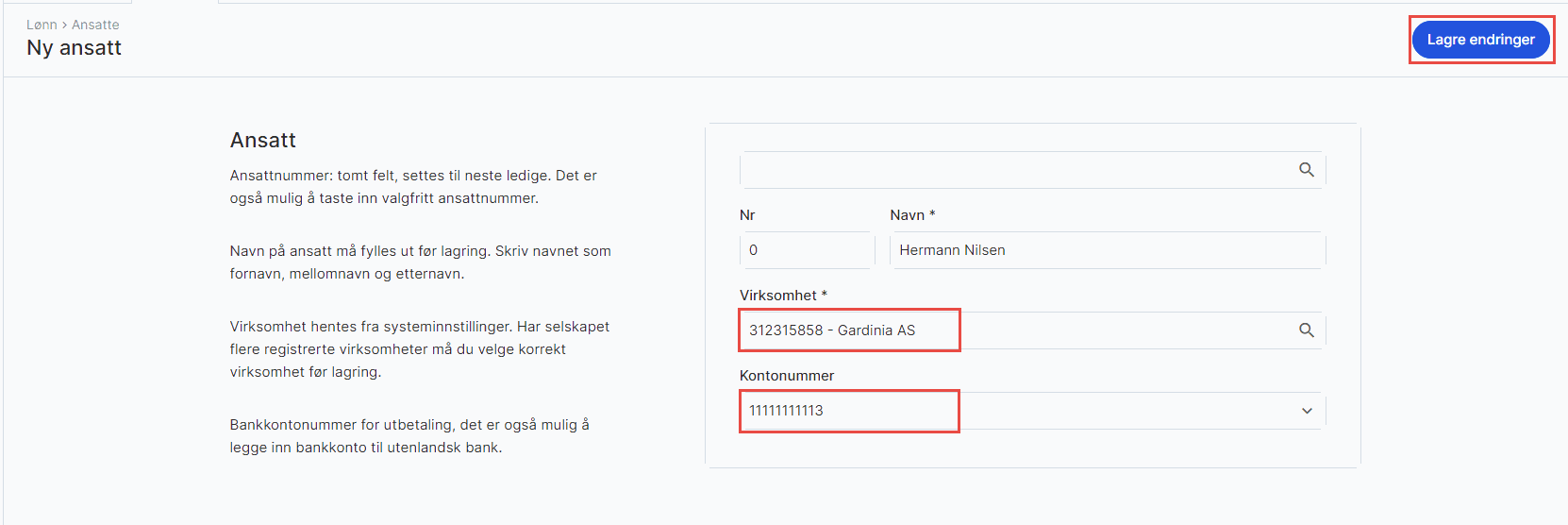This screenshot has height=525, width=1568.
Task: Click the Lagre endringer button
Action: [1479, 40]
